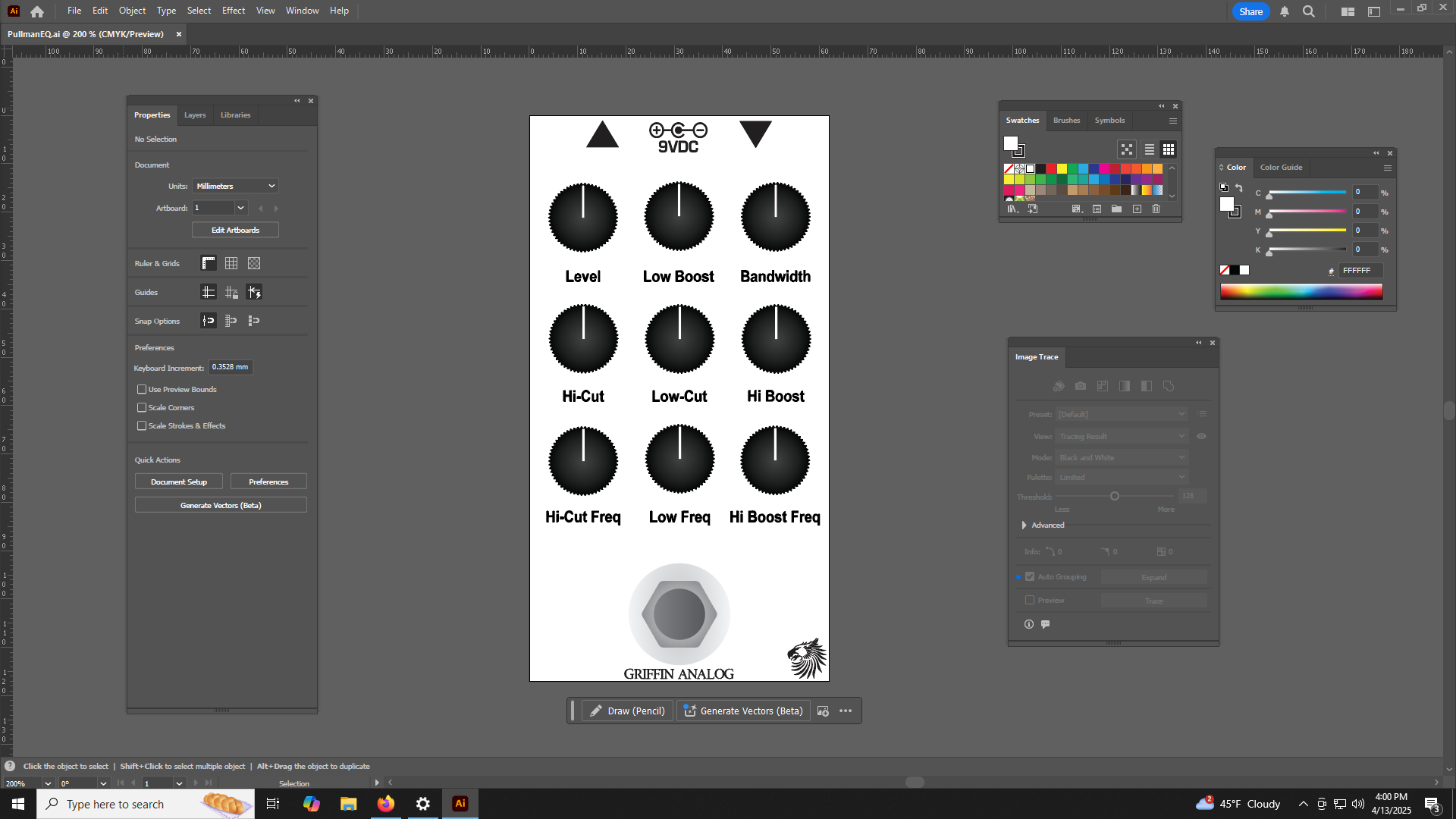Check the Scale Corners option
1456x819 pixels.
(142, 407)
